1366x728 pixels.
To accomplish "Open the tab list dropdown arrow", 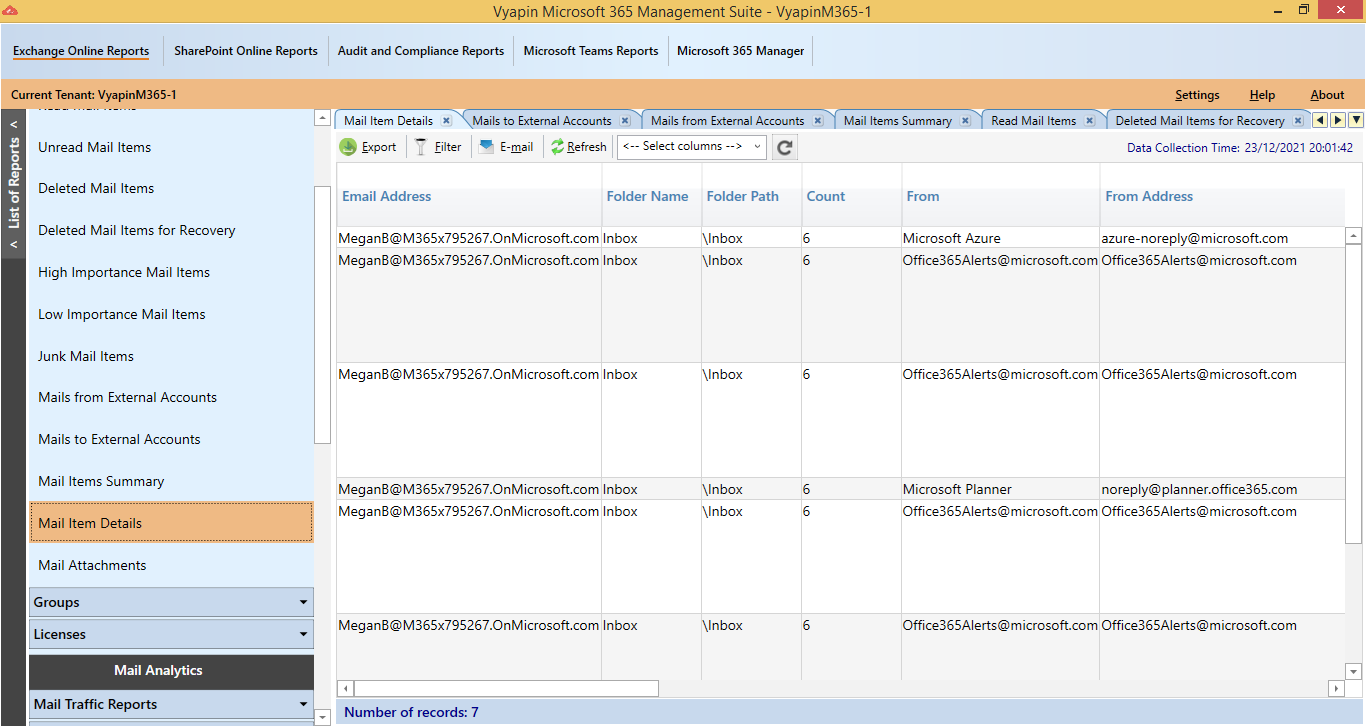I will click(1356, 120).
